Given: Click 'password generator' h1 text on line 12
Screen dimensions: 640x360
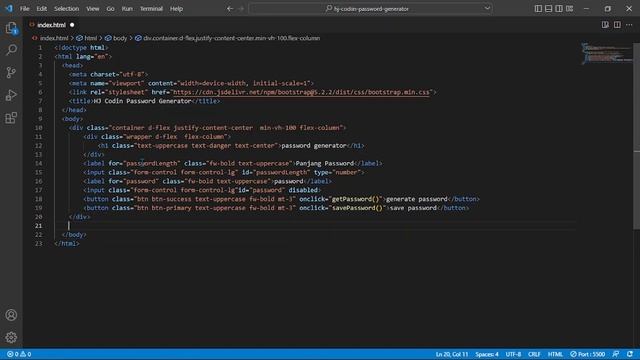Looking at the screenshot, I should [x=313, y=146].
